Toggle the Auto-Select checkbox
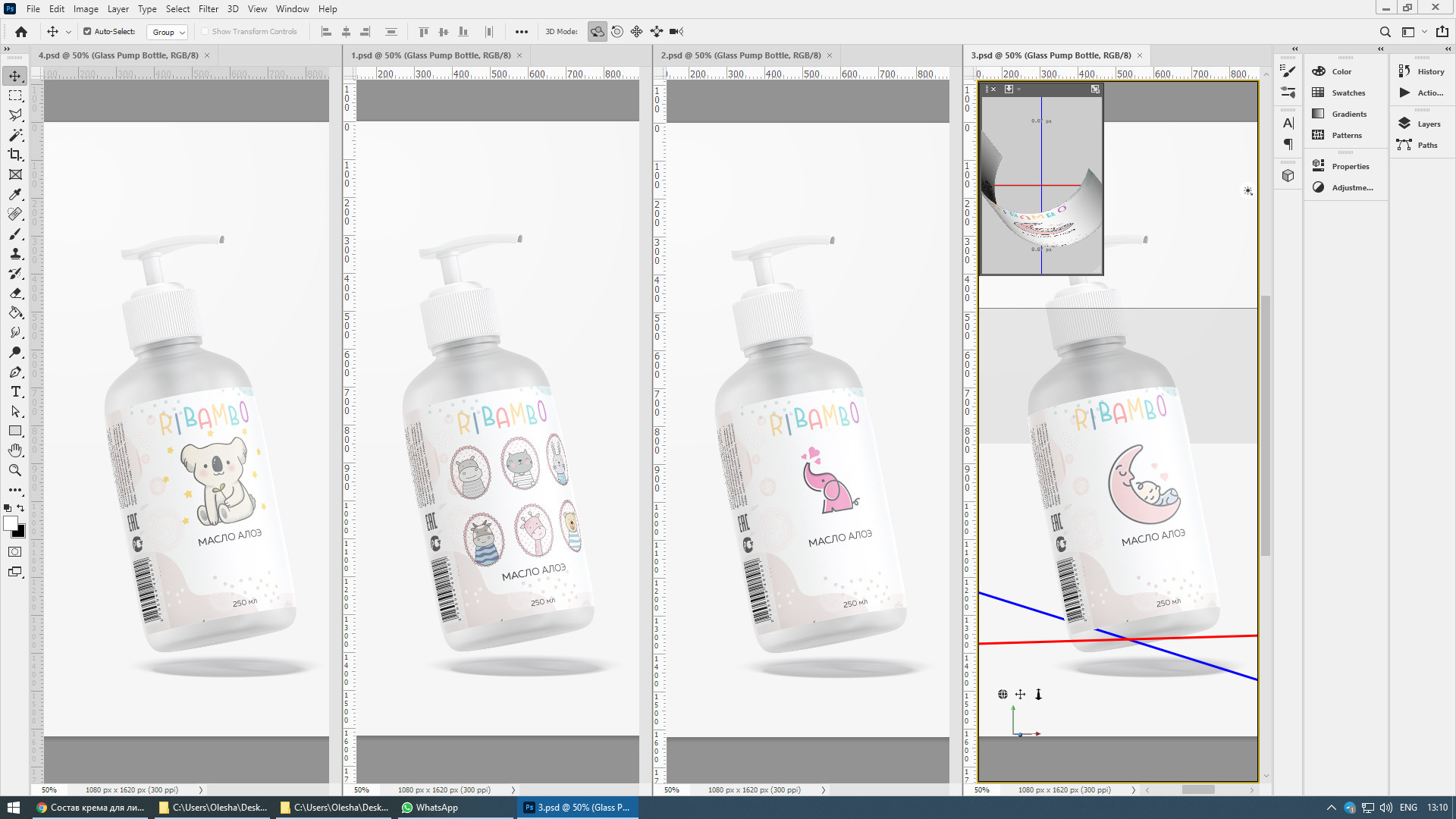This screenshot has height=819, width=1456. point(87,32)
